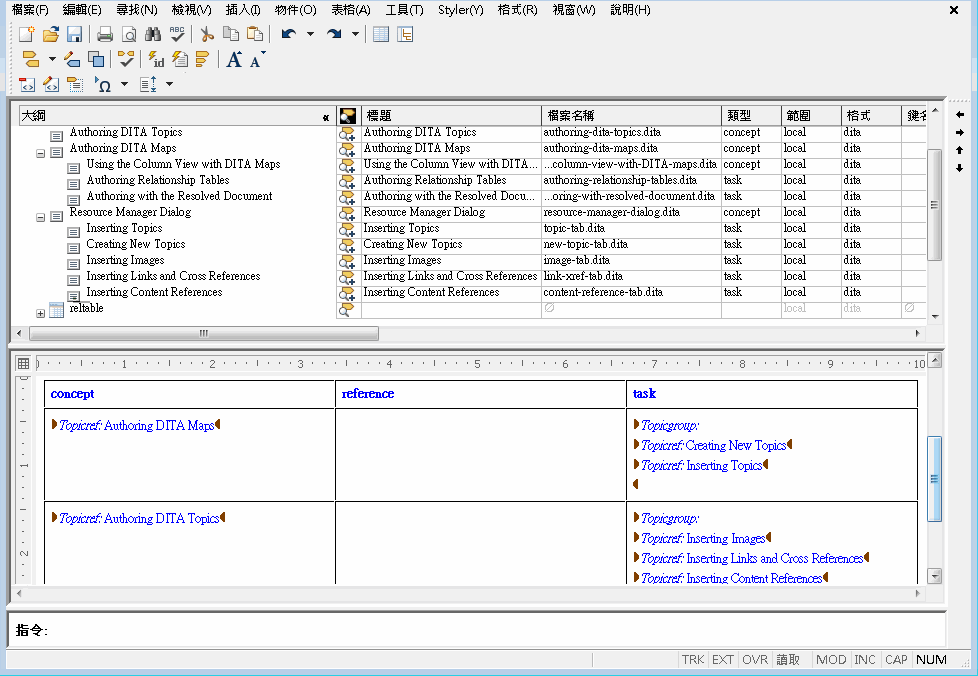Insert a table with the grid icon
The height and width of the screenshot is (676, 978).
380,34
